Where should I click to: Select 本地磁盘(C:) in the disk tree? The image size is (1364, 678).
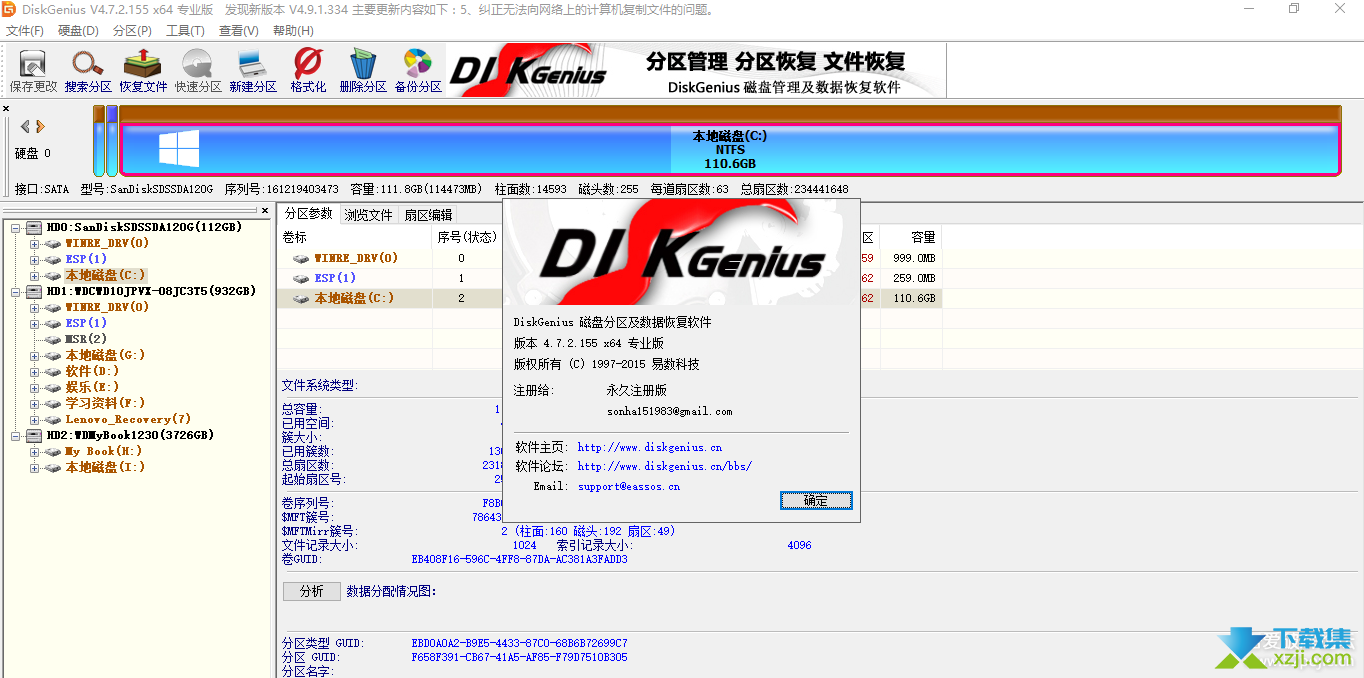click(x=106, y=275)
